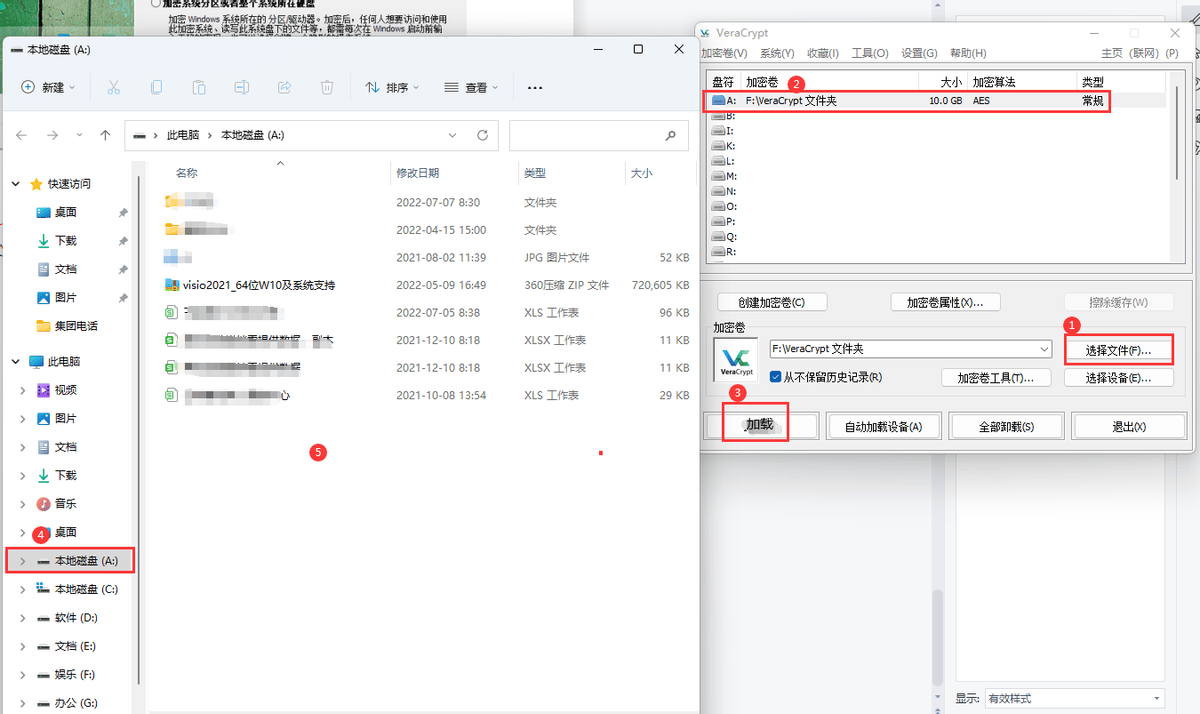Go forward with the right arrow
The image size is (1200, 714).
[x=53, y=135]
